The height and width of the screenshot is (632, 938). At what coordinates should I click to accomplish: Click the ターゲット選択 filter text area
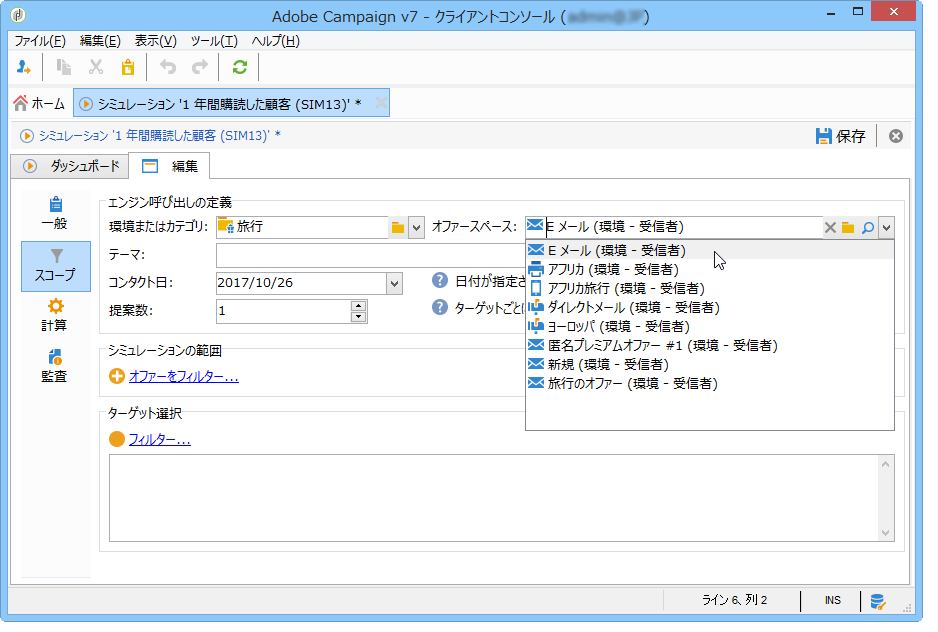(494, 498)
